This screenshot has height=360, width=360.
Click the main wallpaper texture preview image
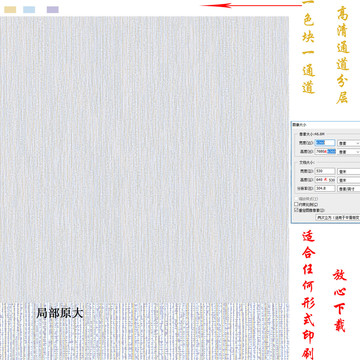coord(144,159)
